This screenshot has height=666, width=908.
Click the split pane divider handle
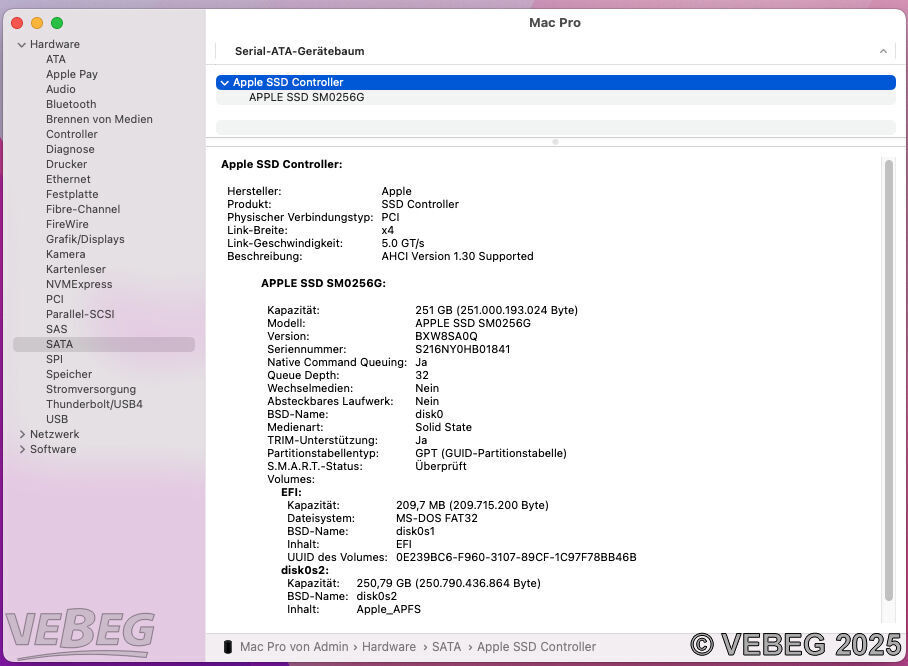[555, 142]
